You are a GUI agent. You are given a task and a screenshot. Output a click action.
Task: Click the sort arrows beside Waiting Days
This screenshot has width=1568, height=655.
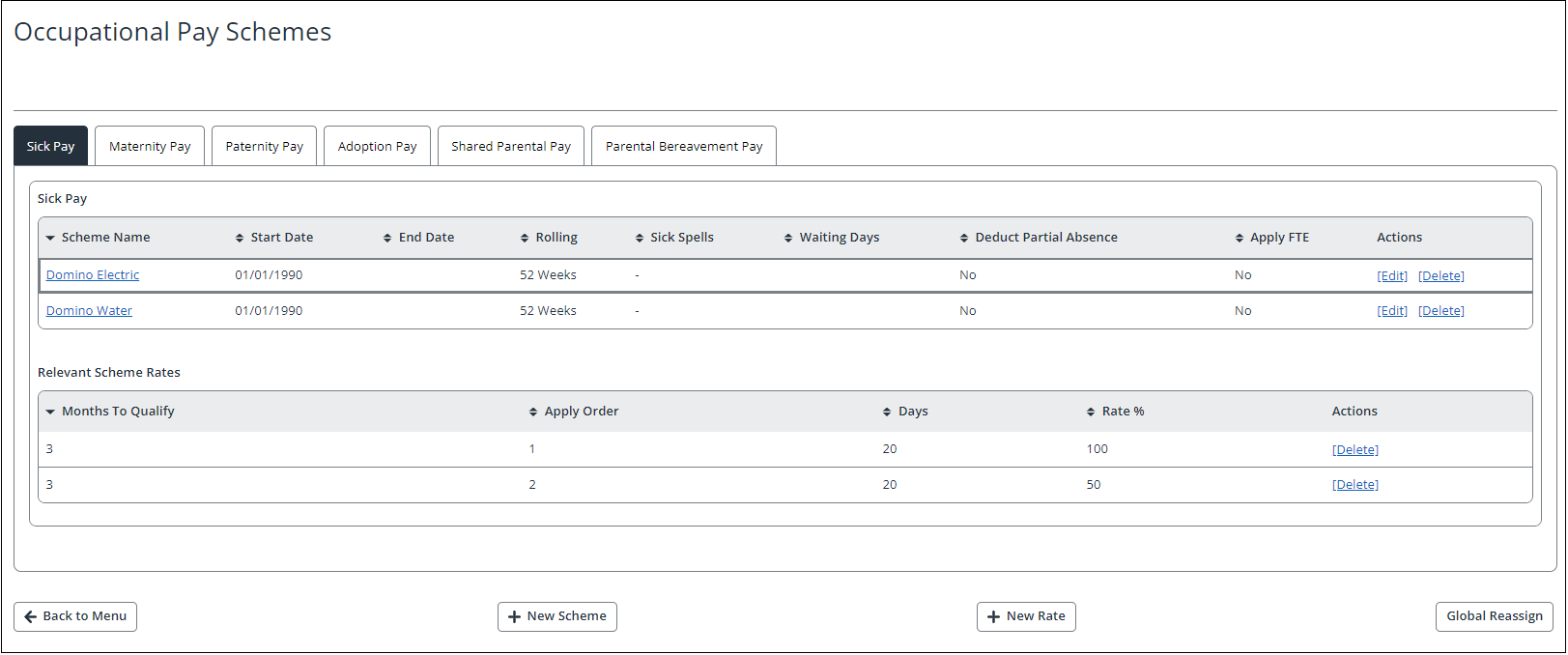point(788,238)
